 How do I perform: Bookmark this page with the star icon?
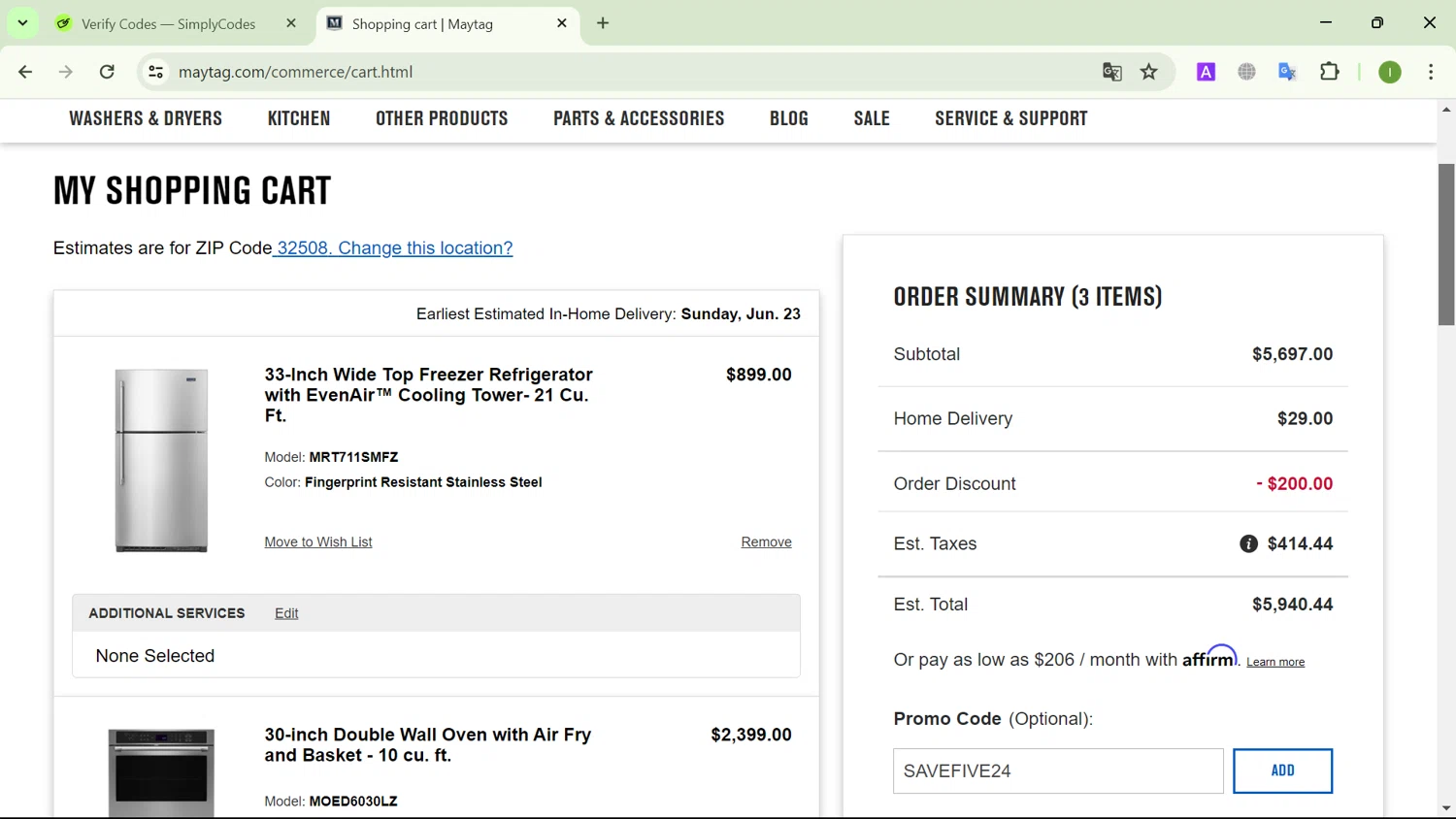pyautogui.click(x=1149, y=72)
